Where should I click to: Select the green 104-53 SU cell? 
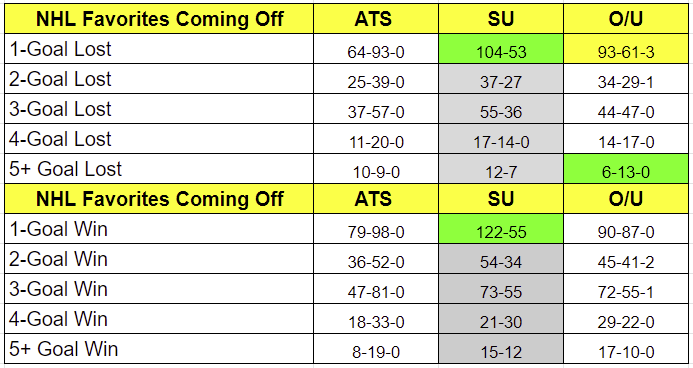[501, 49]
